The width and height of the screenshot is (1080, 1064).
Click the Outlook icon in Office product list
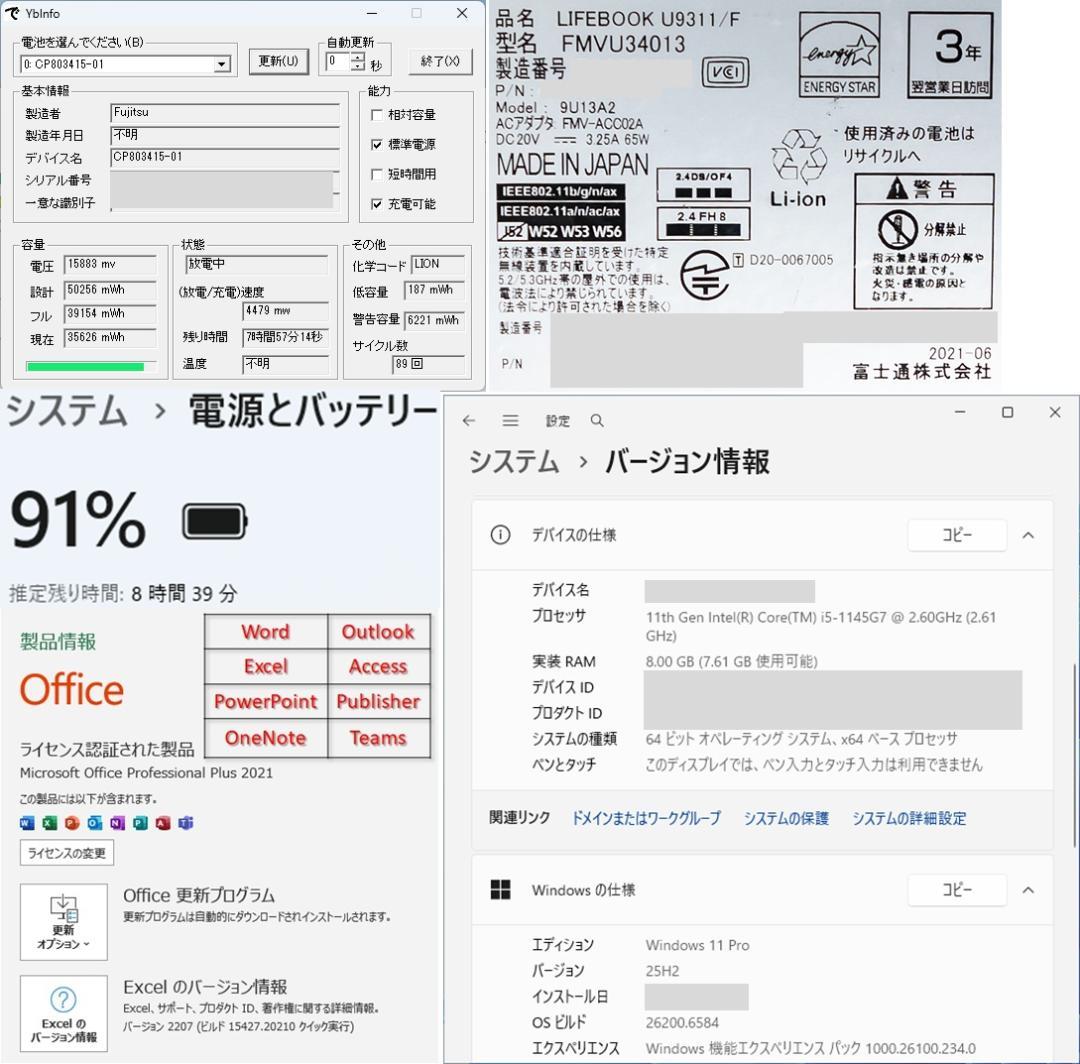(x=94, y=823)
